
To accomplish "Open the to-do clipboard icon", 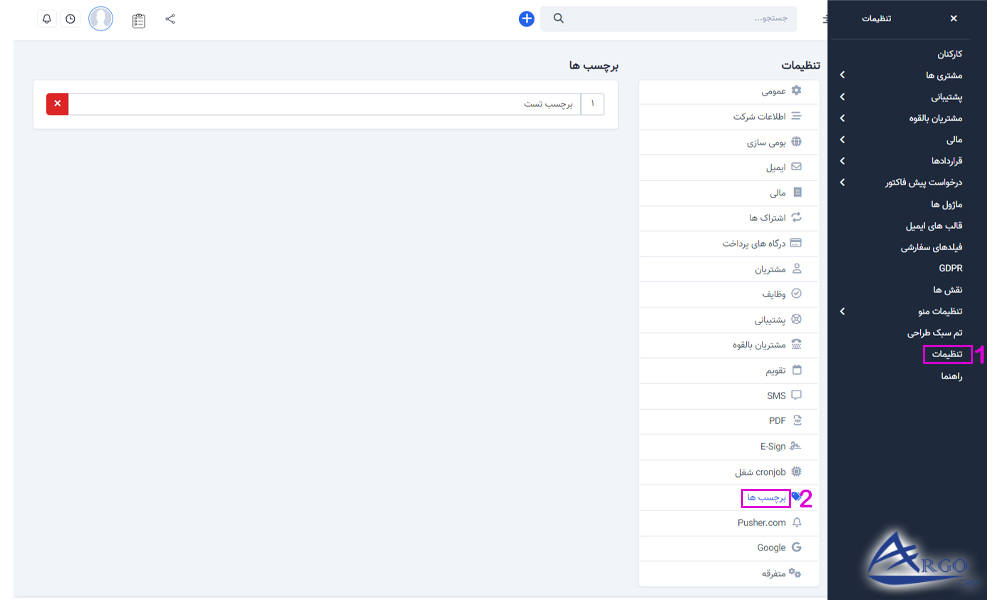I will pos(138,18).
